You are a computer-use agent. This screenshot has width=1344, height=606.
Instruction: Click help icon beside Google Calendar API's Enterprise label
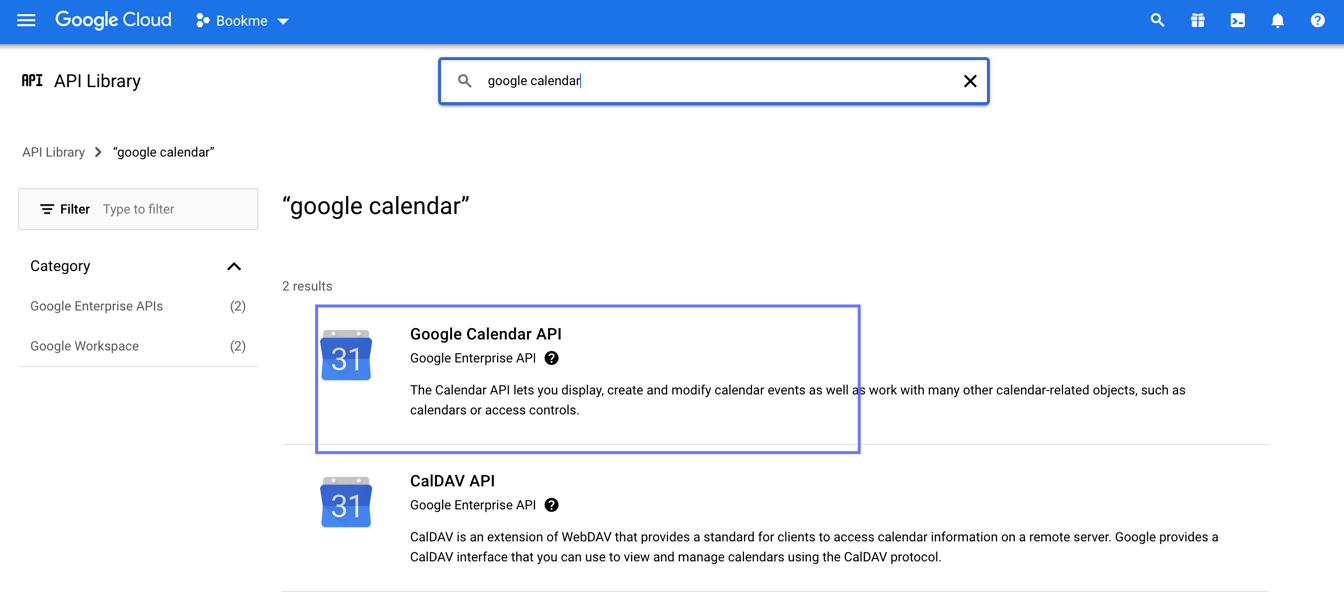pos(551,358)
